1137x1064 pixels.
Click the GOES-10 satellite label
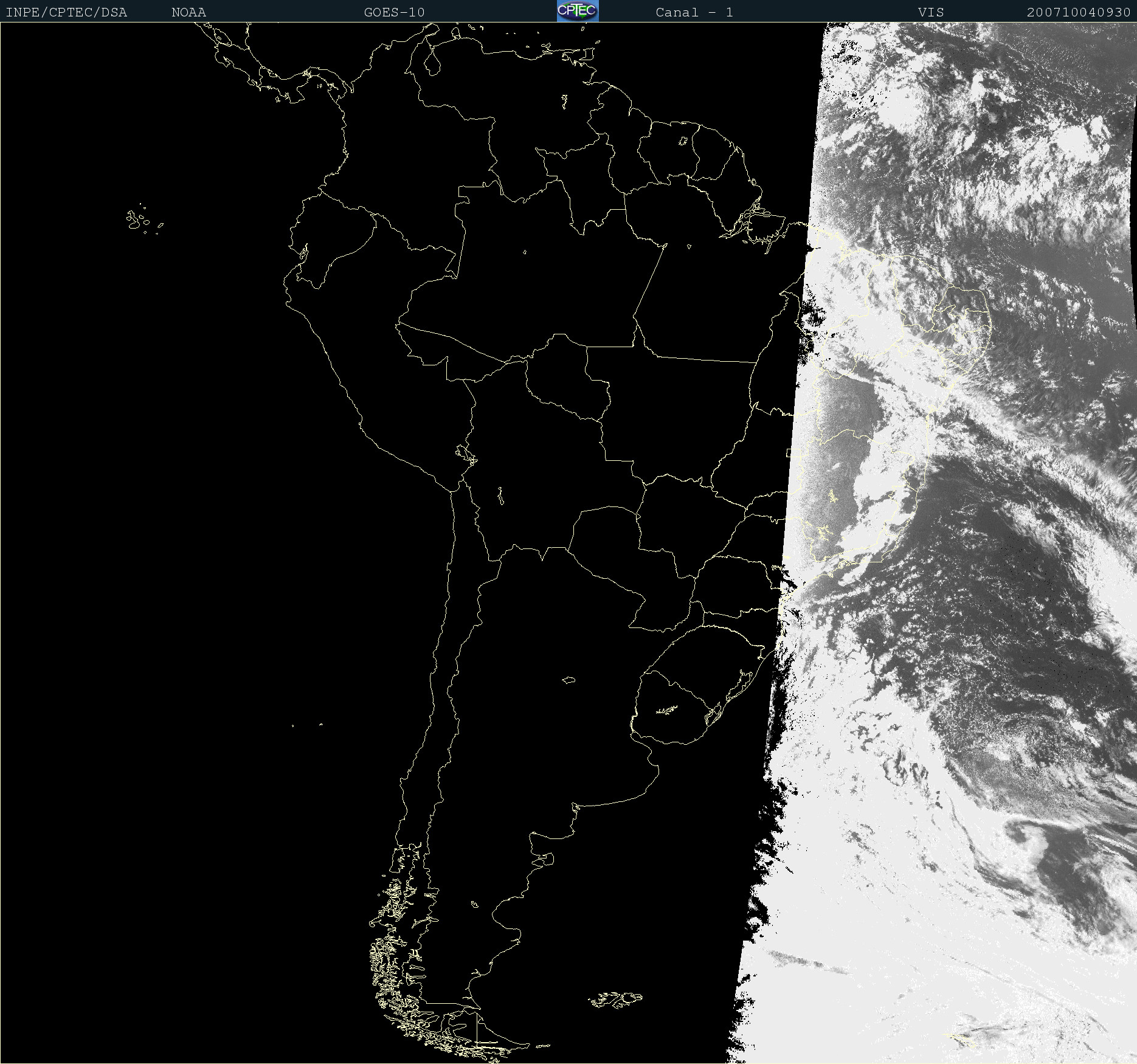pos(394,12)
